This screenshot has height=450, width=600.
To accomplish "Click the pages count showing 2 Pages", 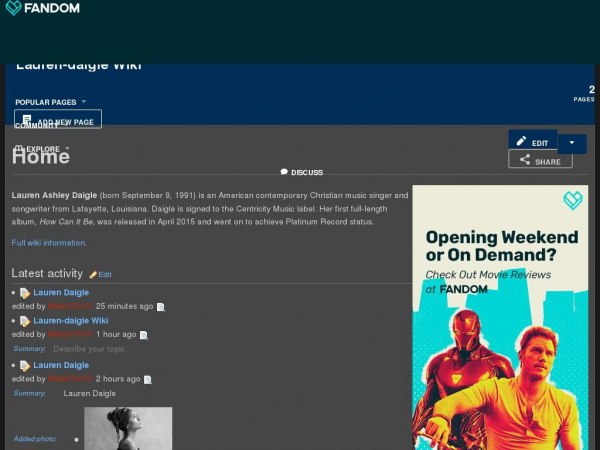I will click(584, 94).
